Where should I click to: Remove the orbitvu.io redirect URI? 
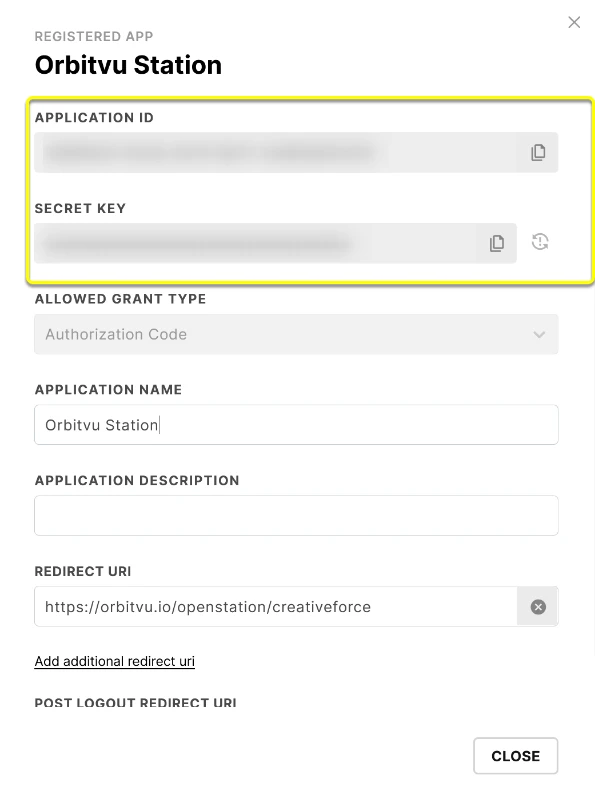pyautogui.click(x=538, y=606)
